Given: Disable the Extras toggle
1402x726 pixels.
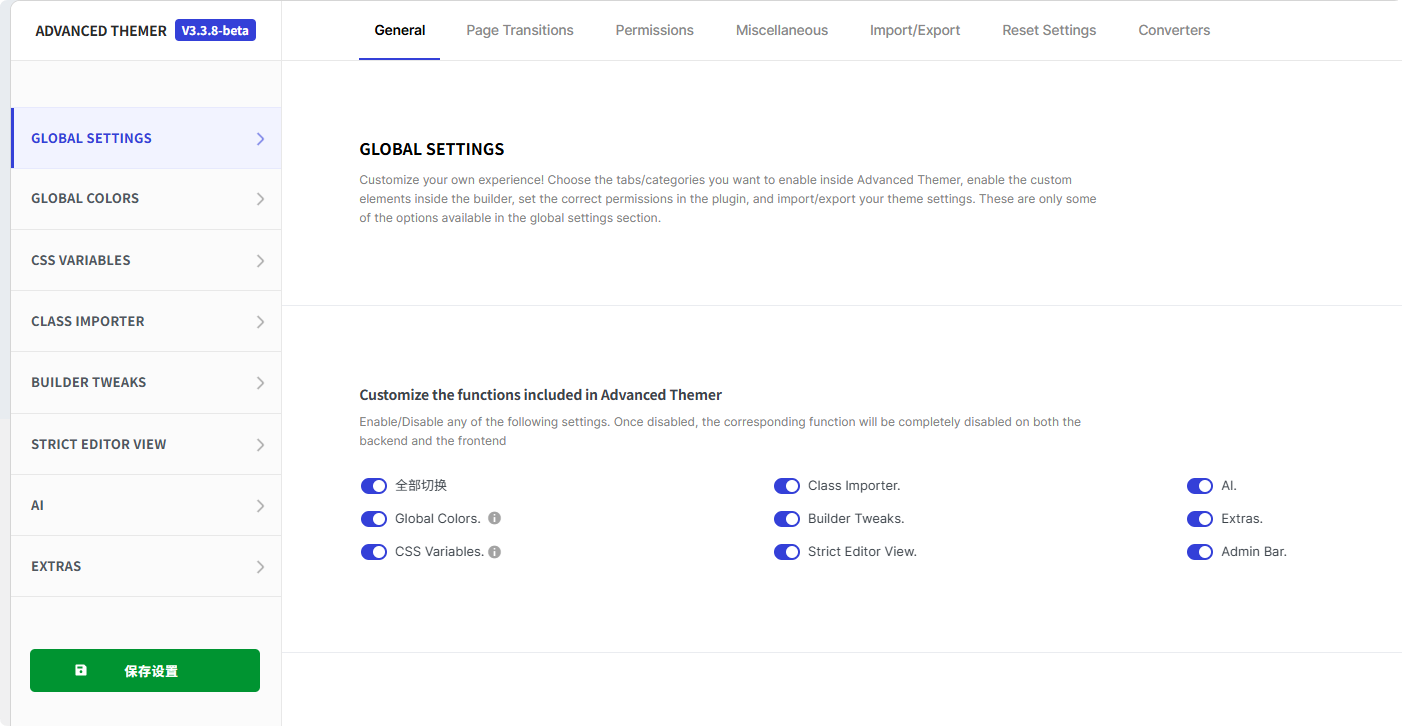Looking at the screenshot, I should click(x=1200, y=519).
